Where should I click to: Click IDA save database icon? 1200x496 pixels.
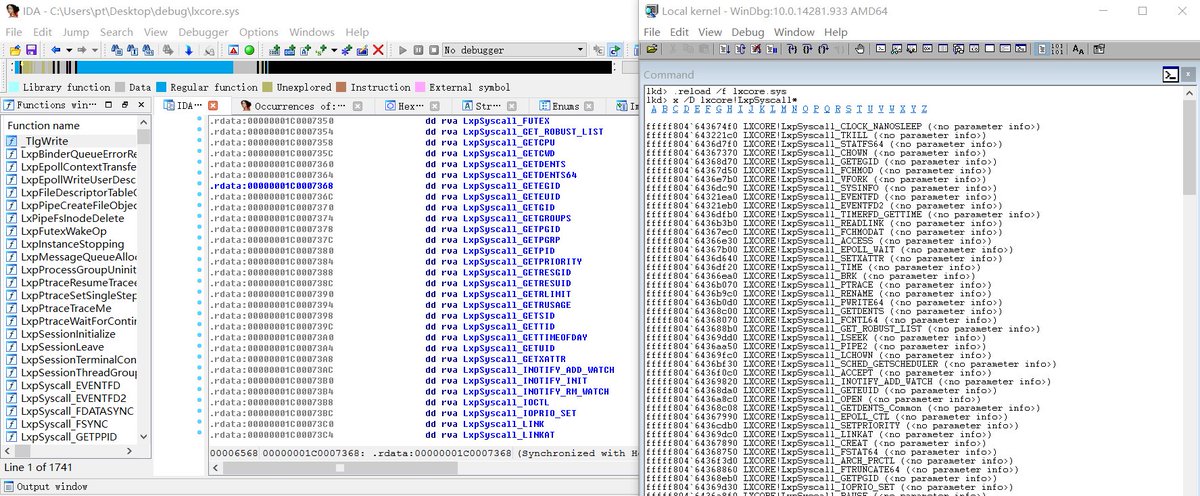31,50
